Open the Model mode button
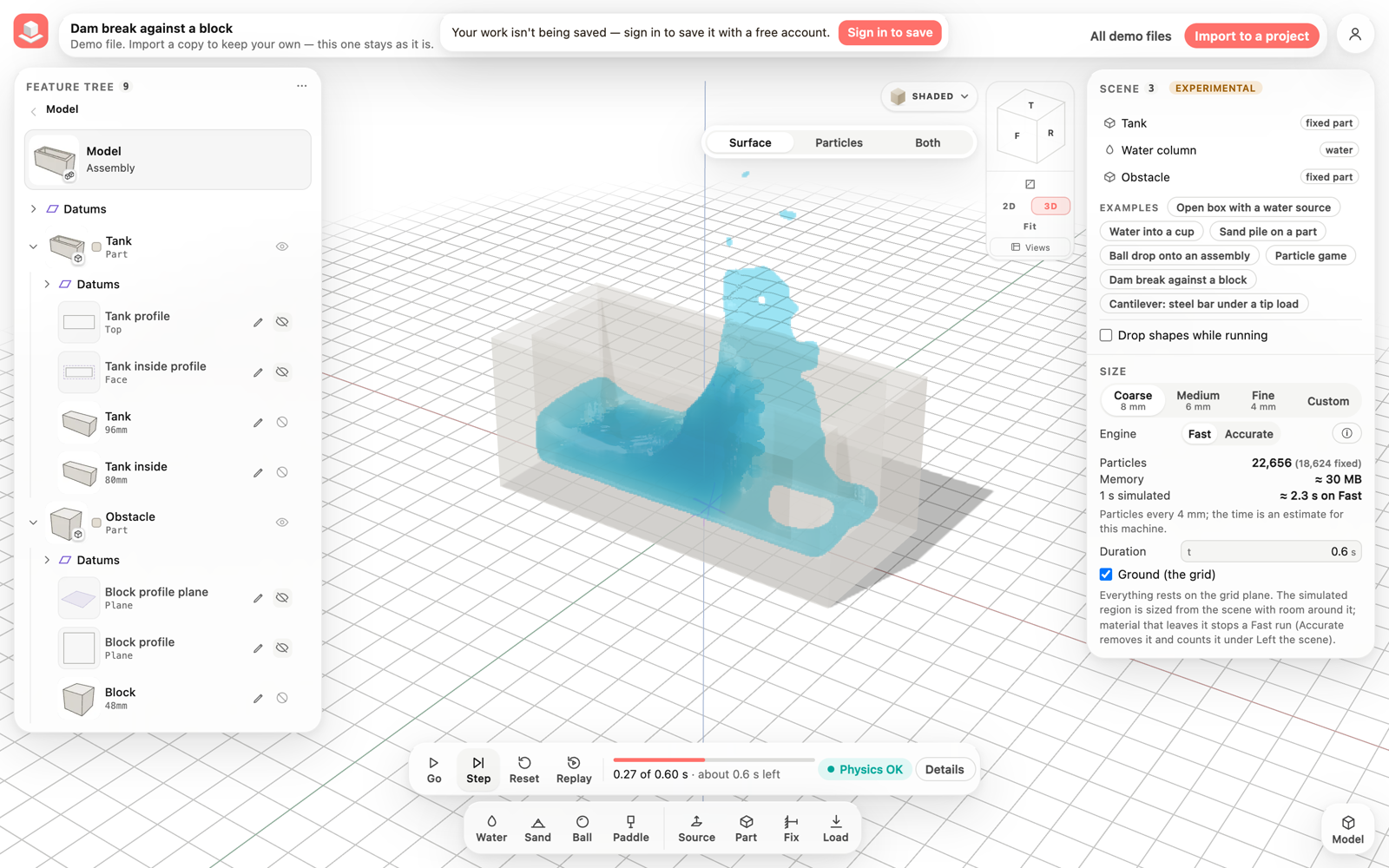Image resolution: width=1389 pixels, height=868 pixels. [1347, 830]
